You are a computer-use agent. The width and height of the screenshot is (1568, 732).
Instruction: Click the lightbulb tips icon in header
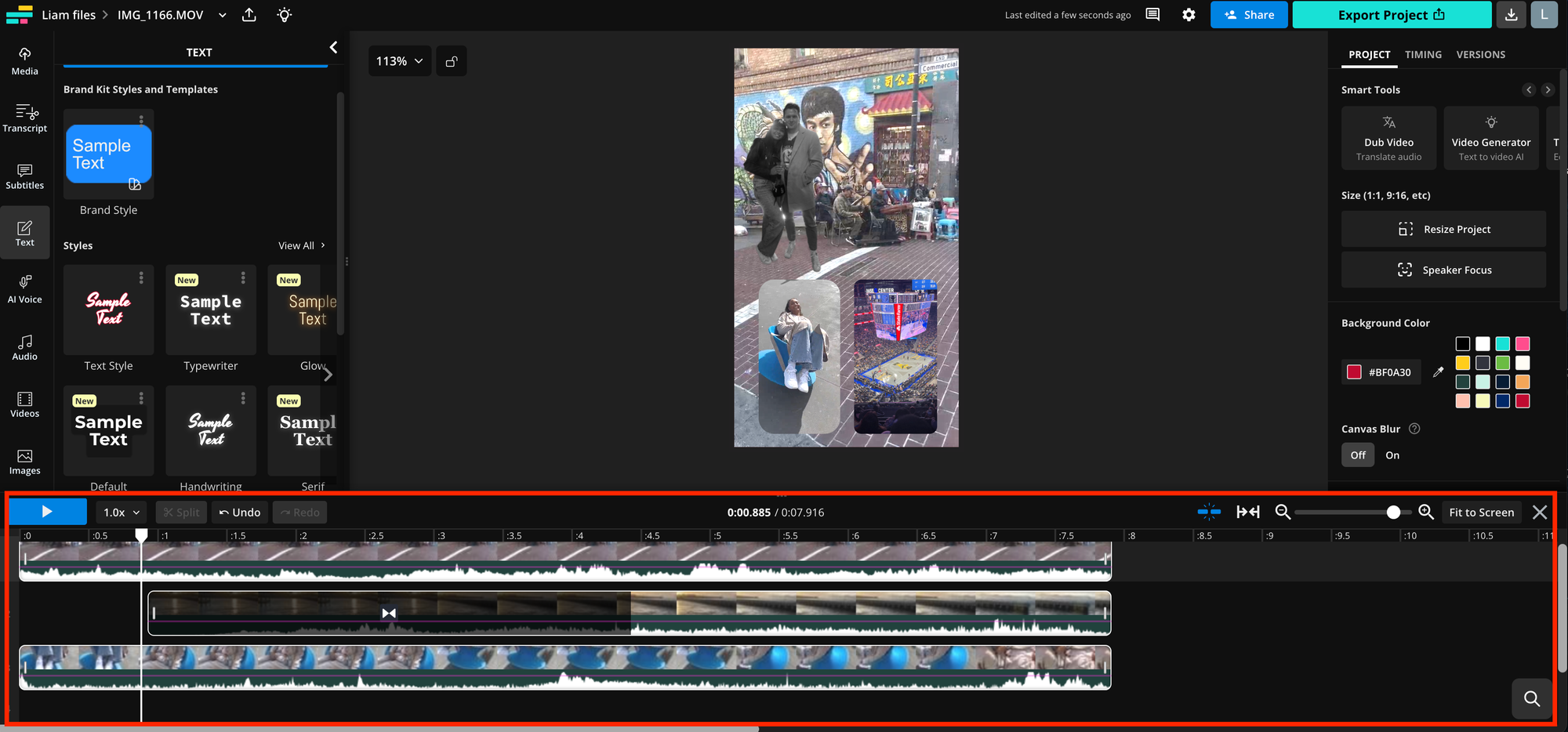(285, 15)
